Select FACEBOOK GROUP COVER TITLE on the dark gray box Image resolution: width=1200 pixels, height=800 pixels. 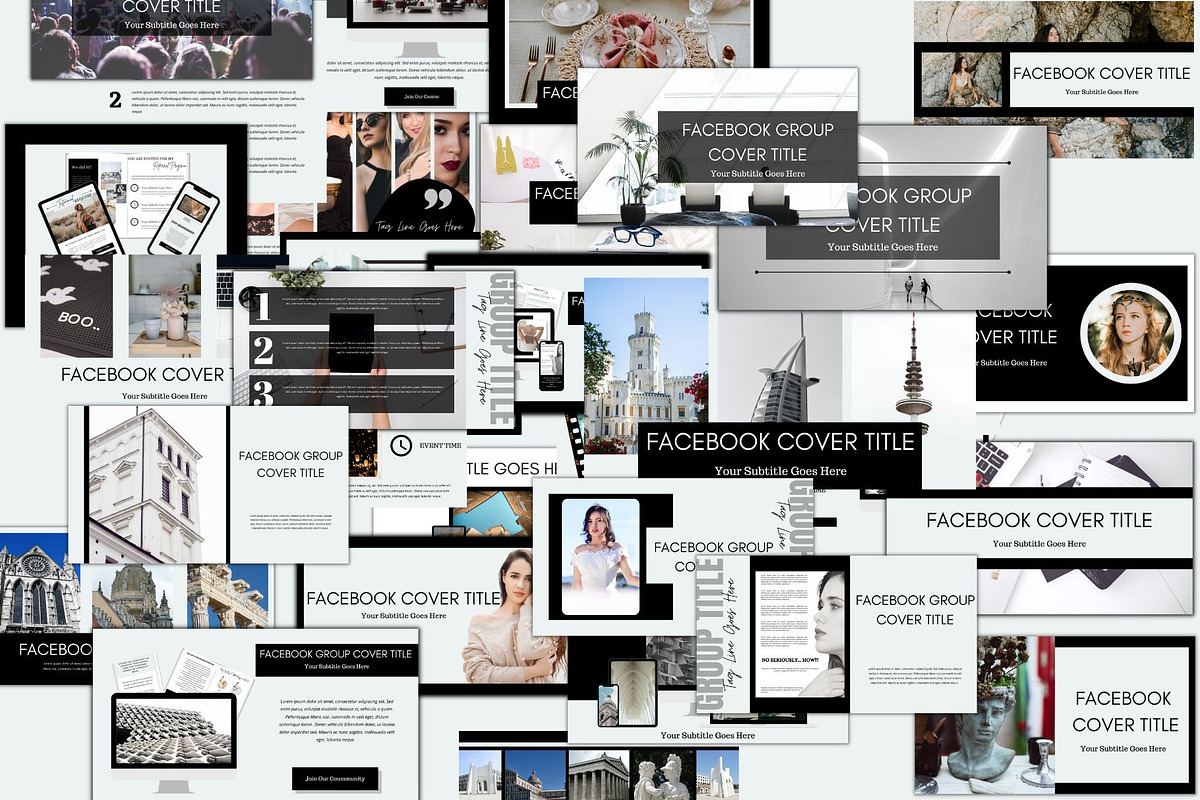[x=757, y=142]
